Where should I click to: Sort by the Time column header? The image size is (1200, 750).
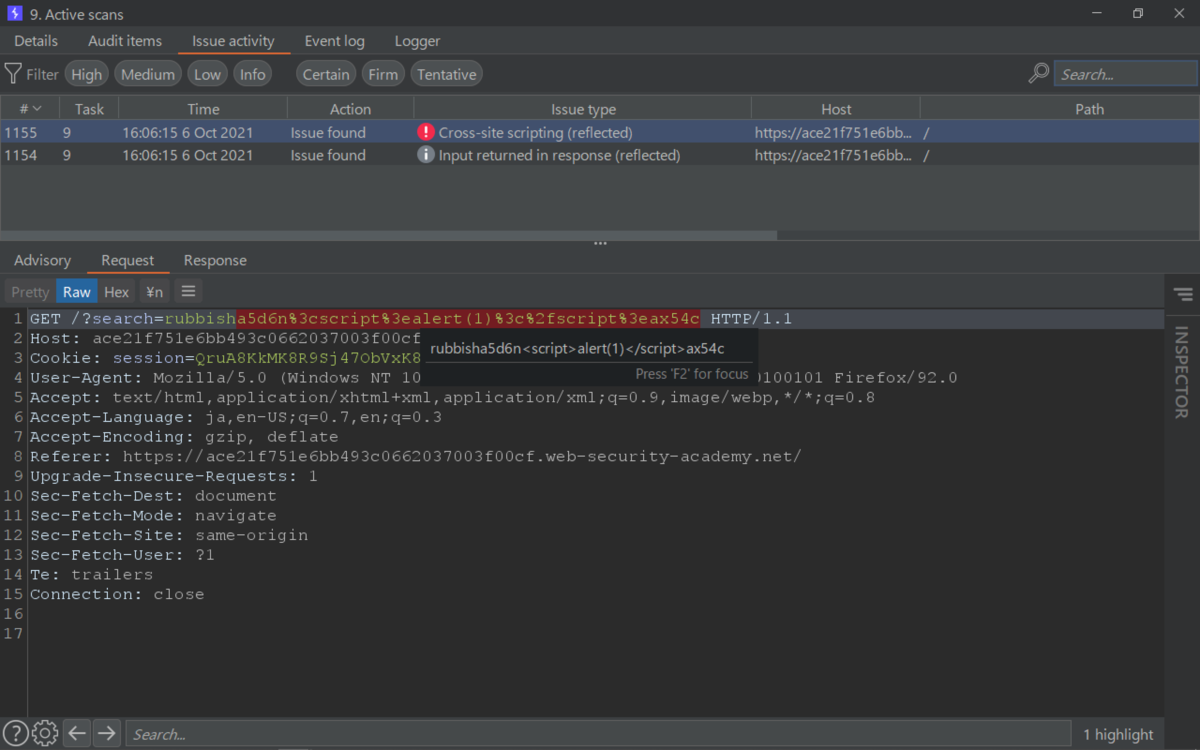tap(203, 109)
